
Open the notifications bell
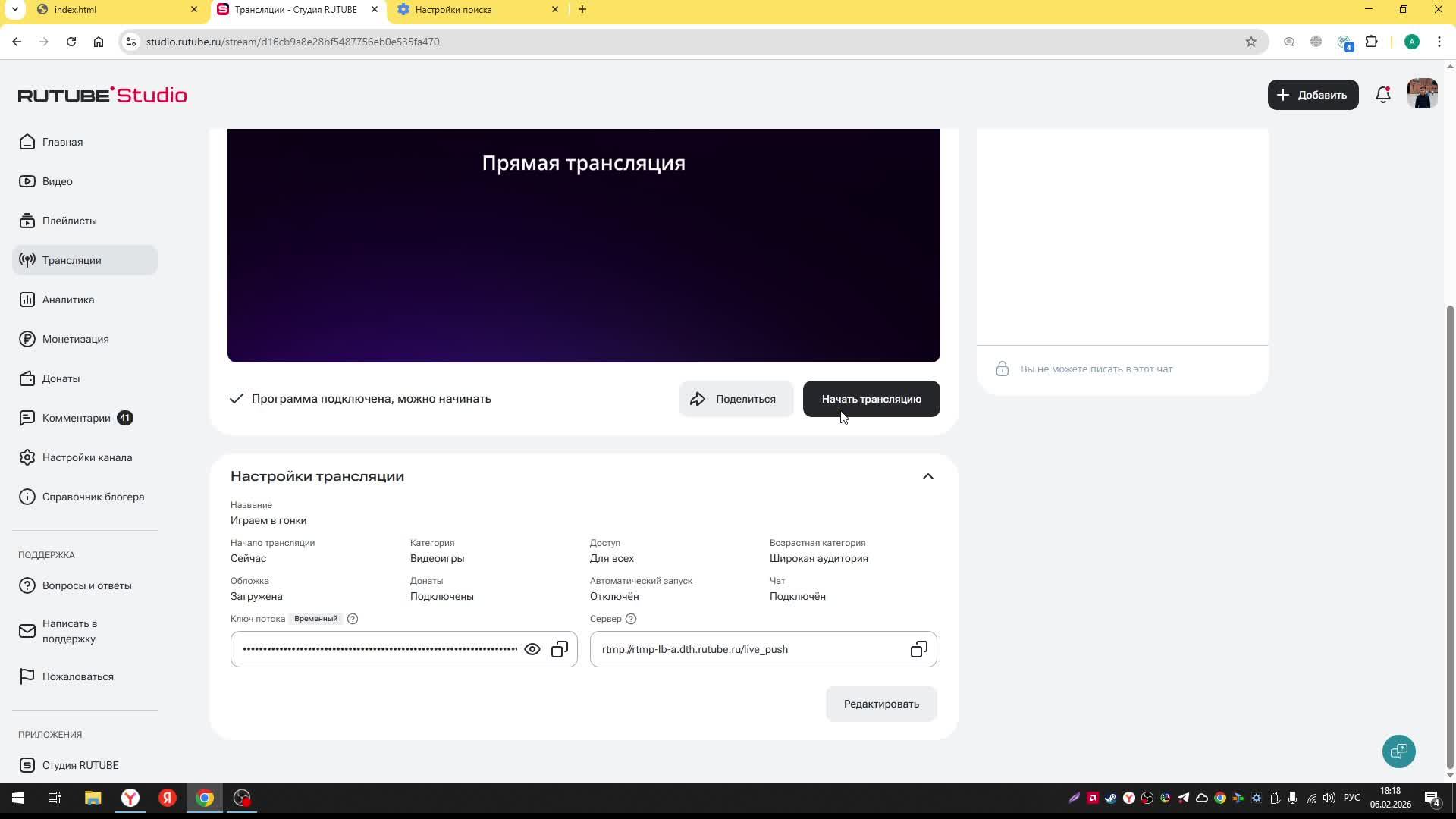[x=1383, y=95]
